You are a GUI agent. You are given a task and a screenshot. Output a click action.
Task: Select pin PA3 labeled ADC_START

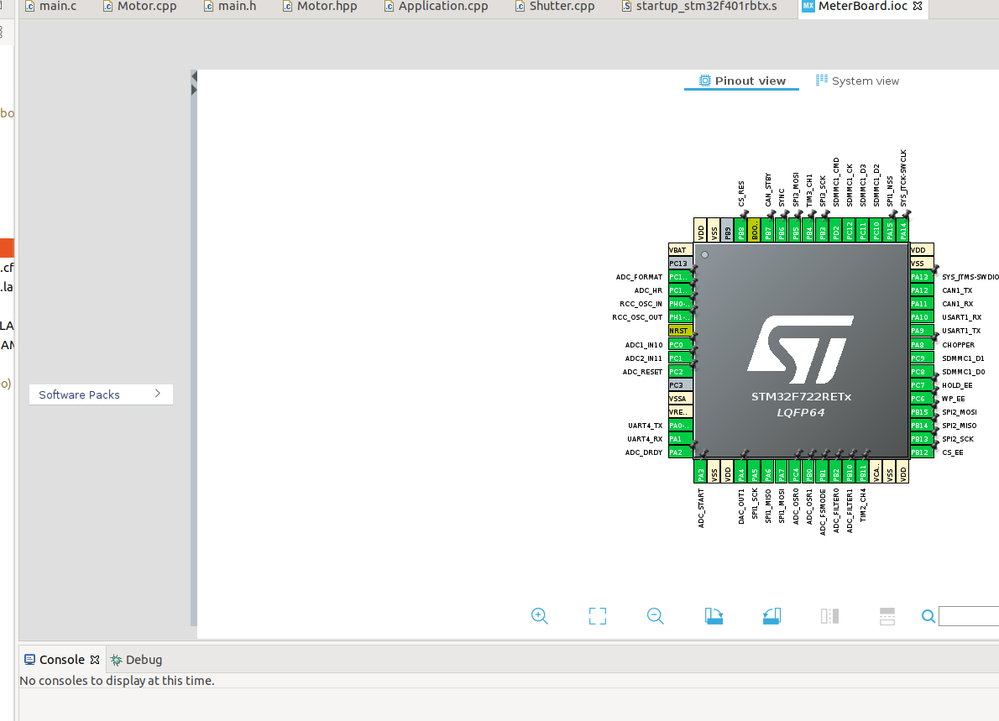700,472
